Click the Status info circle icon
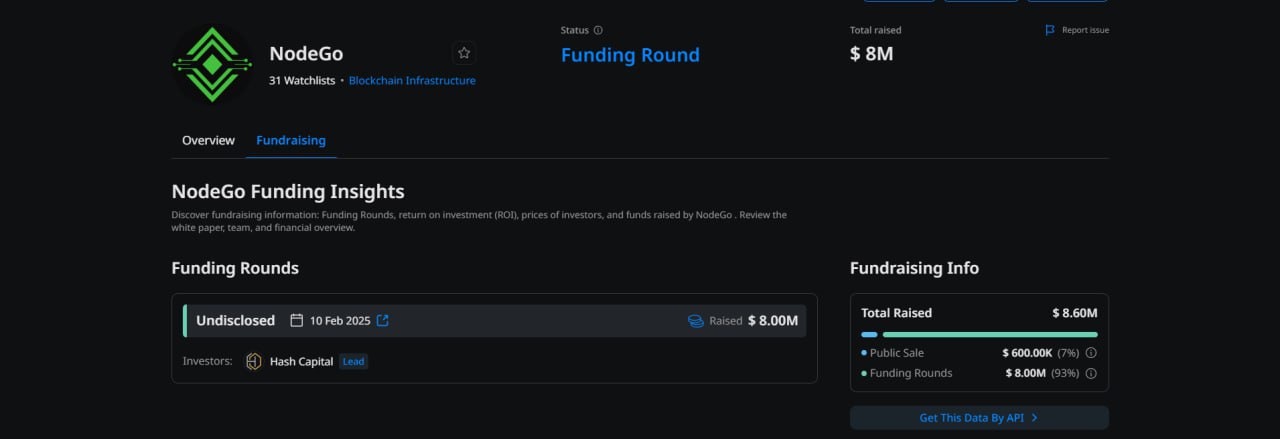 point(598,30)
